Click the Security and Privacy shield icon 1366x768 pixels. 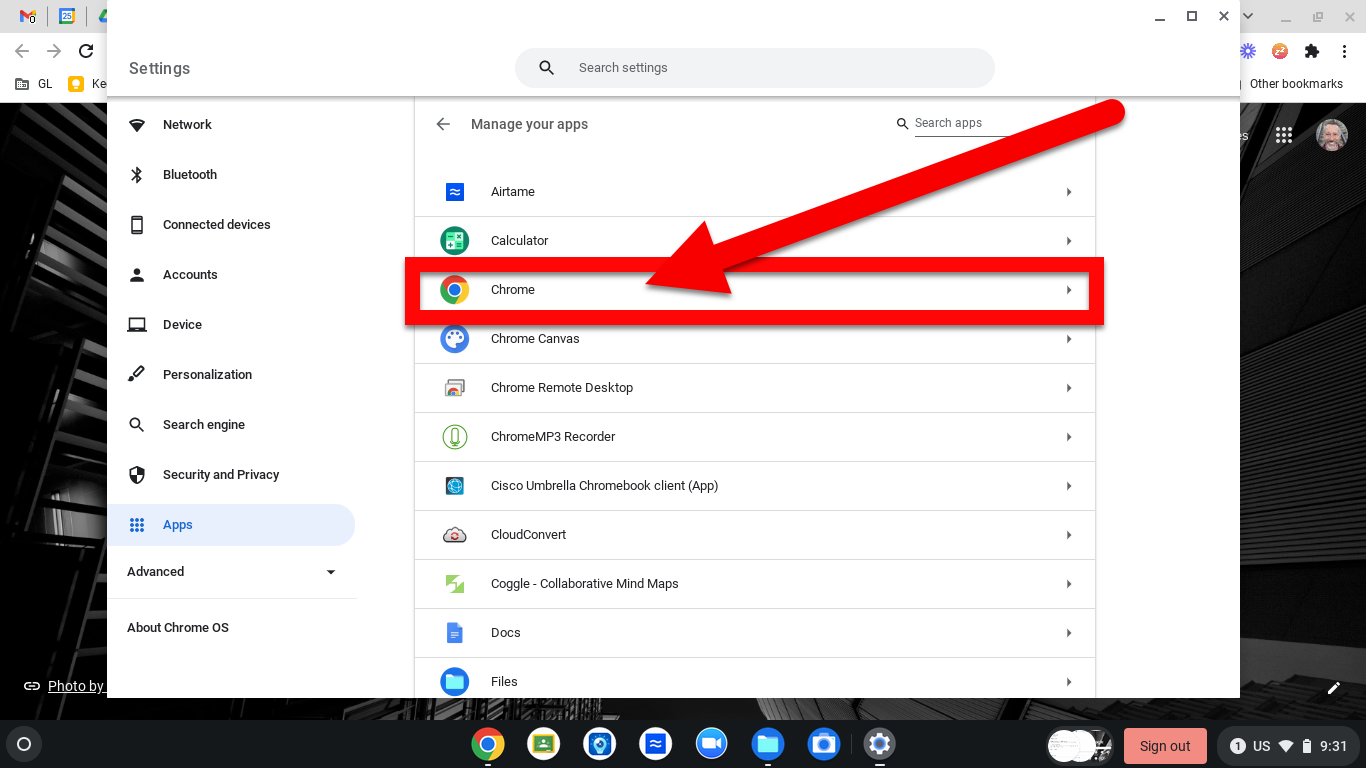pos(137,475)
